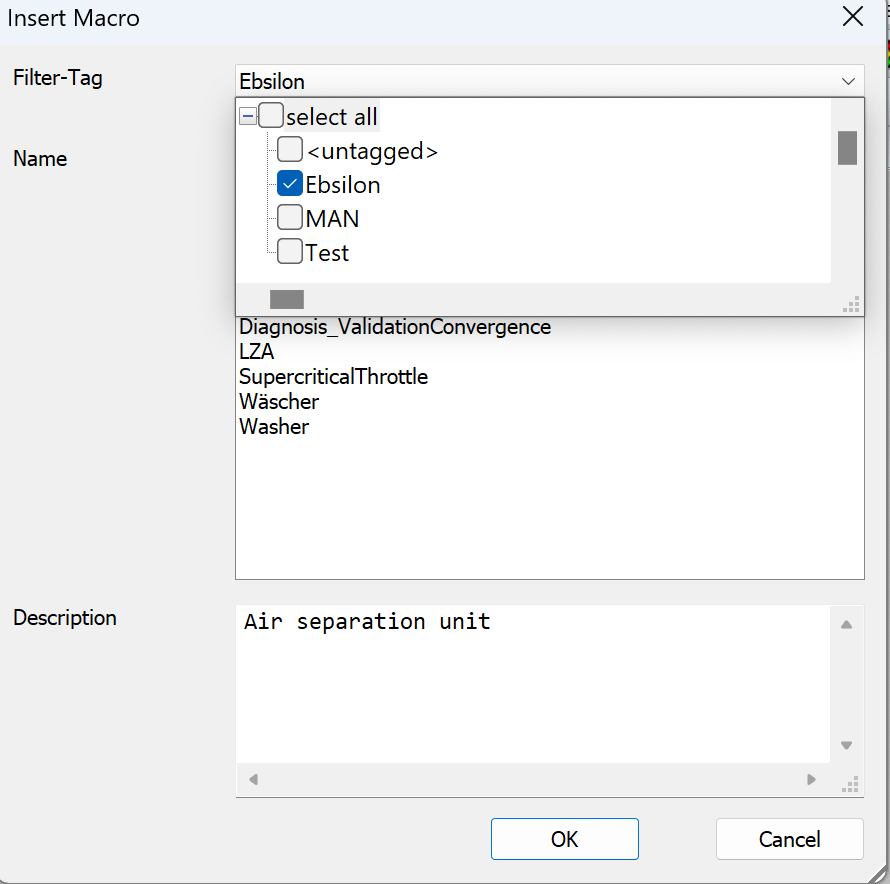Screen dimensions: 890x884
Task: Enable the MAN tag checkbox
Action: click(x=289, y=217)
